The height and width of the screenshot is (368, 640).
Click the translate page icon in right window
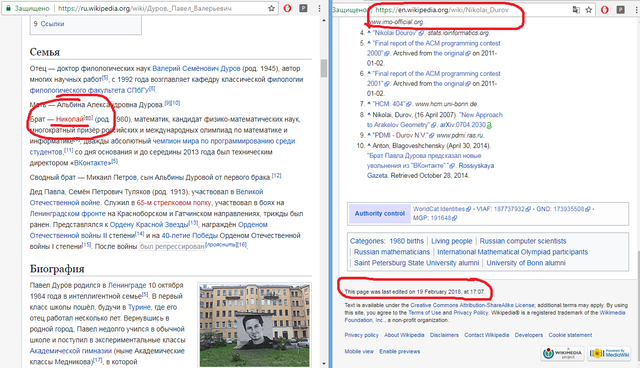pyautogui.click(x=576, y=10)
